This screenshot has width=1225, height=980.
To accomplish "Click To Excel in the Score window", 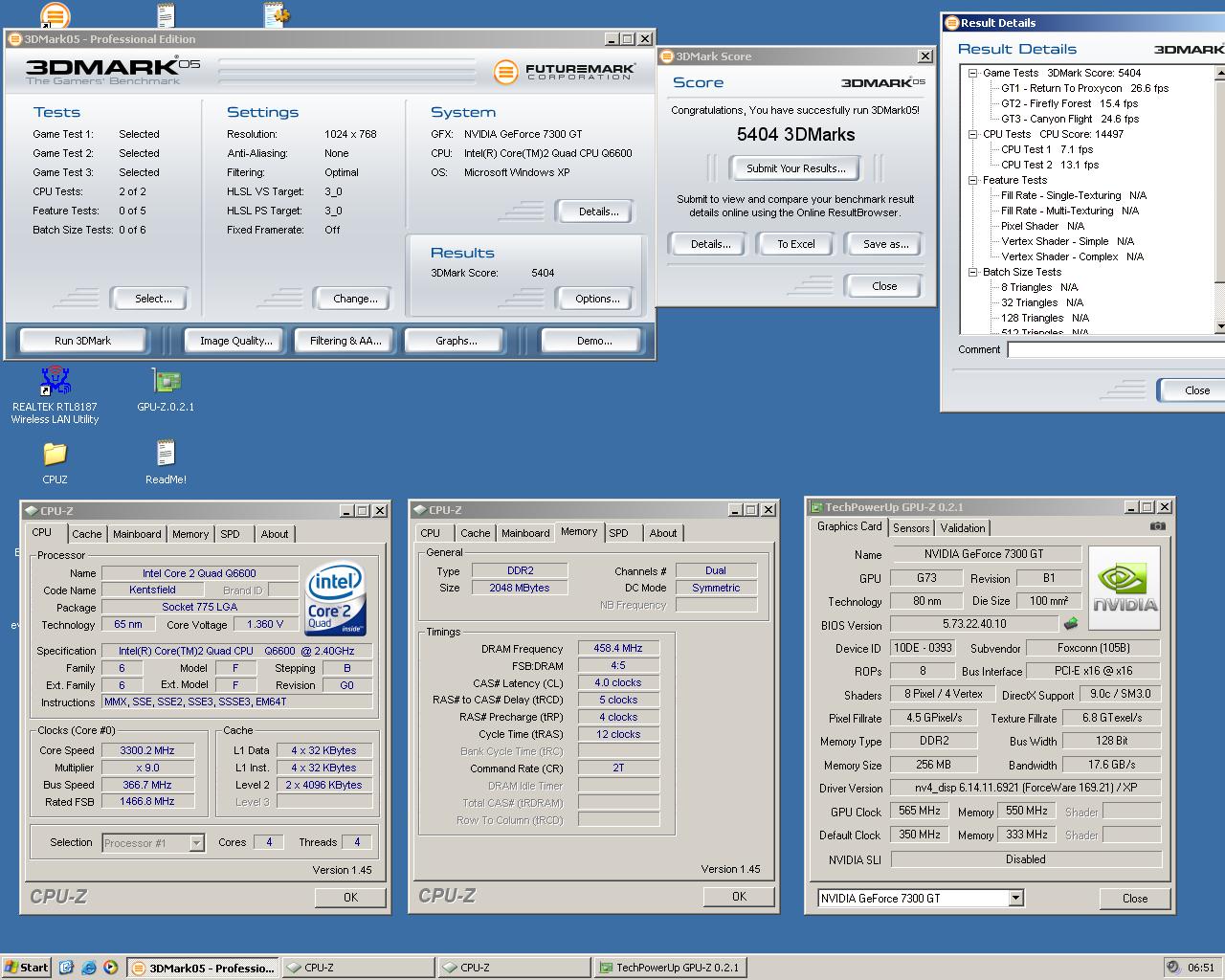I will click(x=796, y=244).
